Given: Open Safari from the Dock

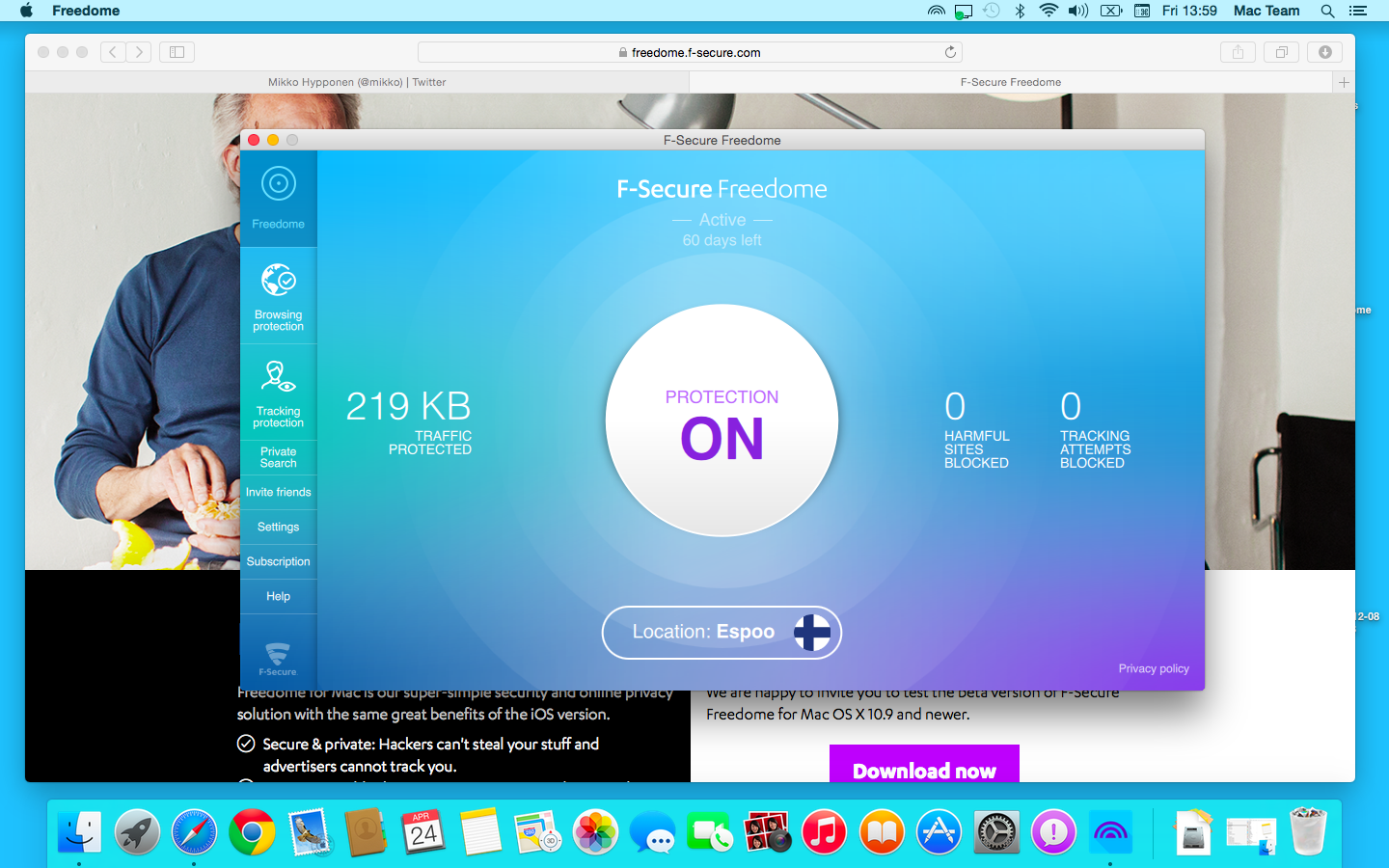Looking at the screenshot, I should coord(194,831).
